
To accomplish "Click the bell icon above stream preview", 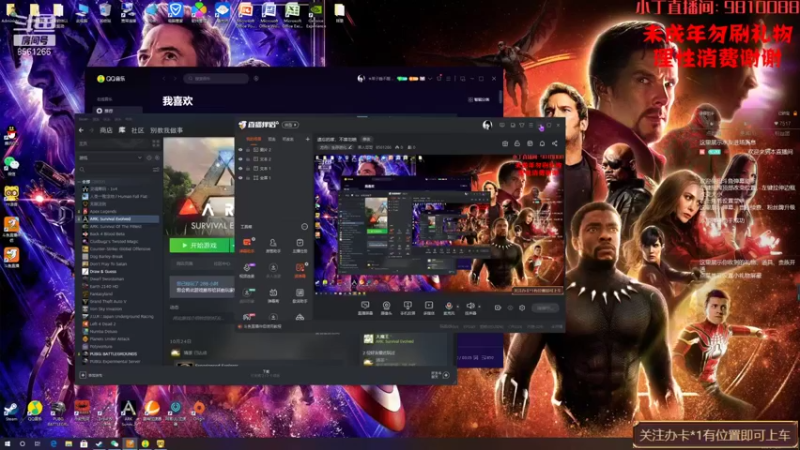I will [542, 143].
